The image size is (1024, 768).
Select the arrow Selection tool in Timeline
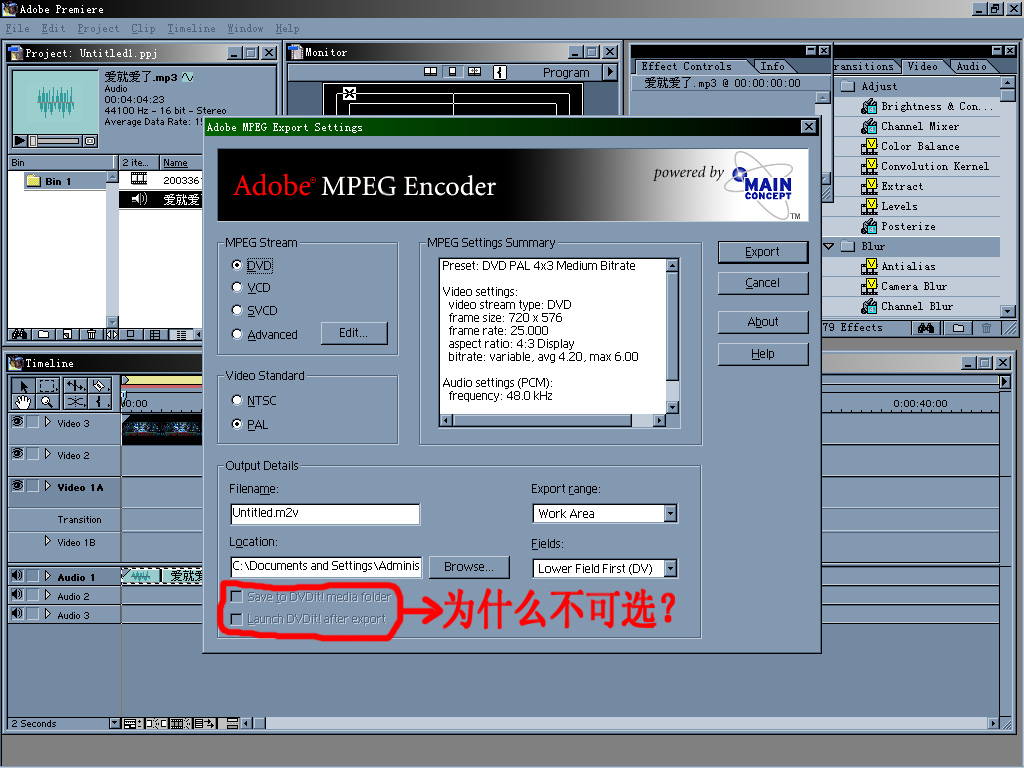tap(23, 385)
